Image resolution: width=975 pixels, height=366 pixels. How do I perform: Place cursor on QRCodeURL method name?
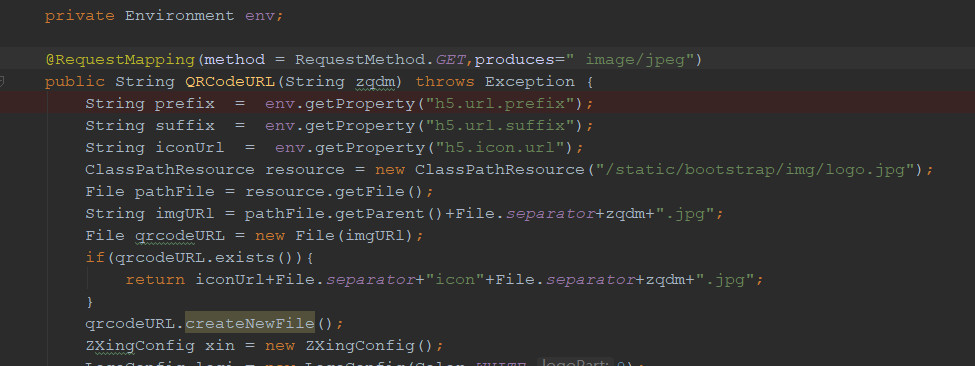pyautogui.click(x=229, y=81)
